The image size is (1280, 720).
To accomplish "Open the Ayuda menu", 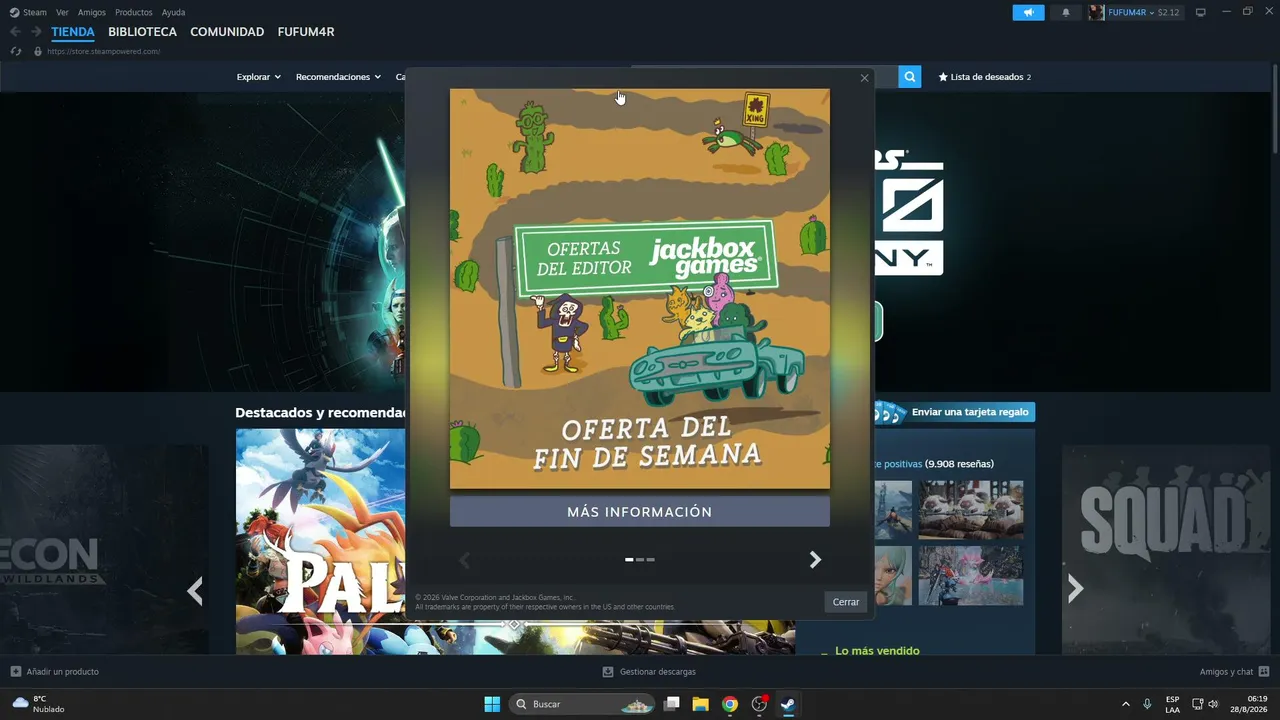I will pyautogui.click(x=173, y=12).
